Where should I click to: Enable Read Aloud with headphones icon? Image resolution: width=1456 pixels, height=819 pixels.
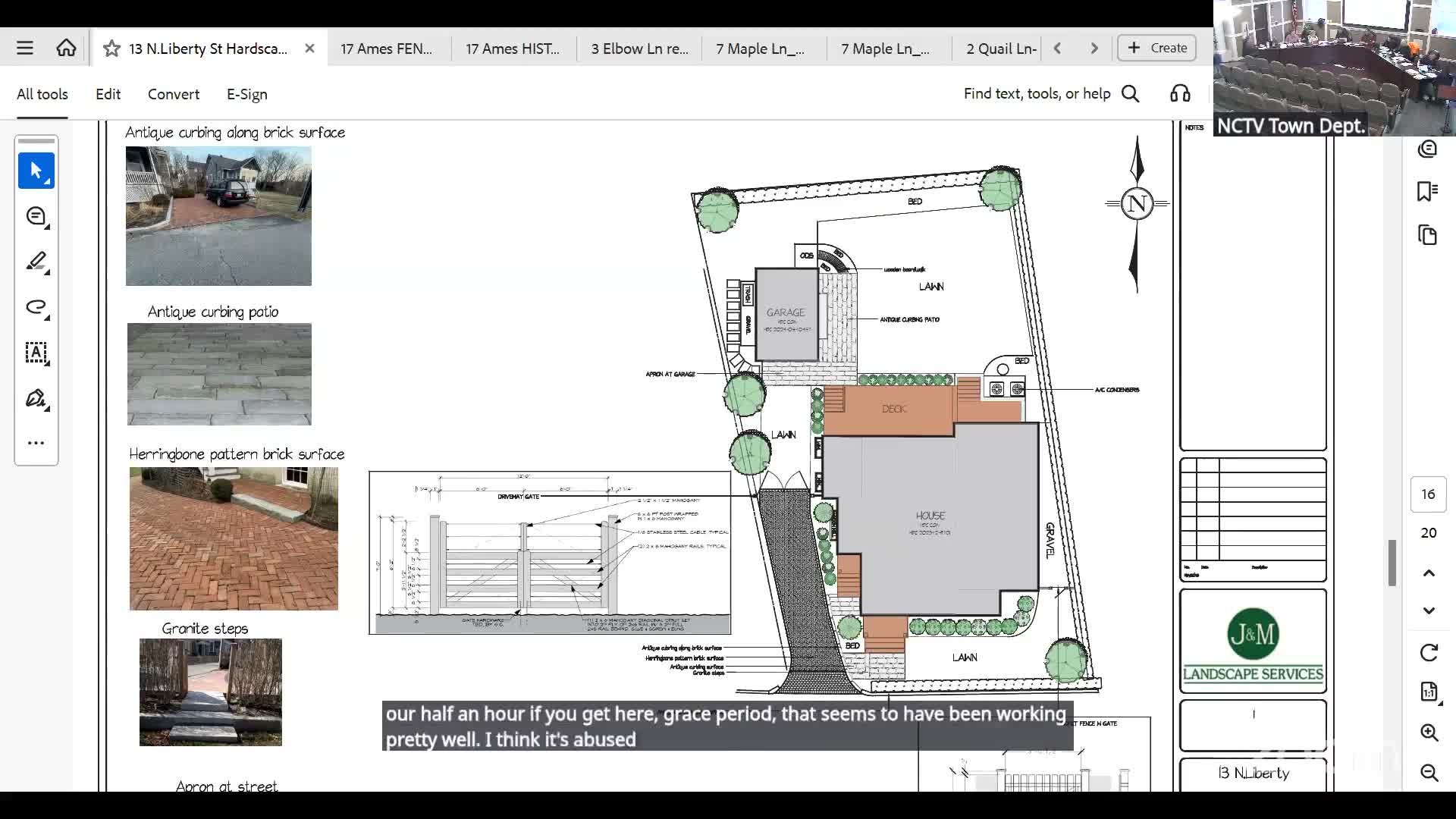pyautogui.click(x=1179, y=93)
